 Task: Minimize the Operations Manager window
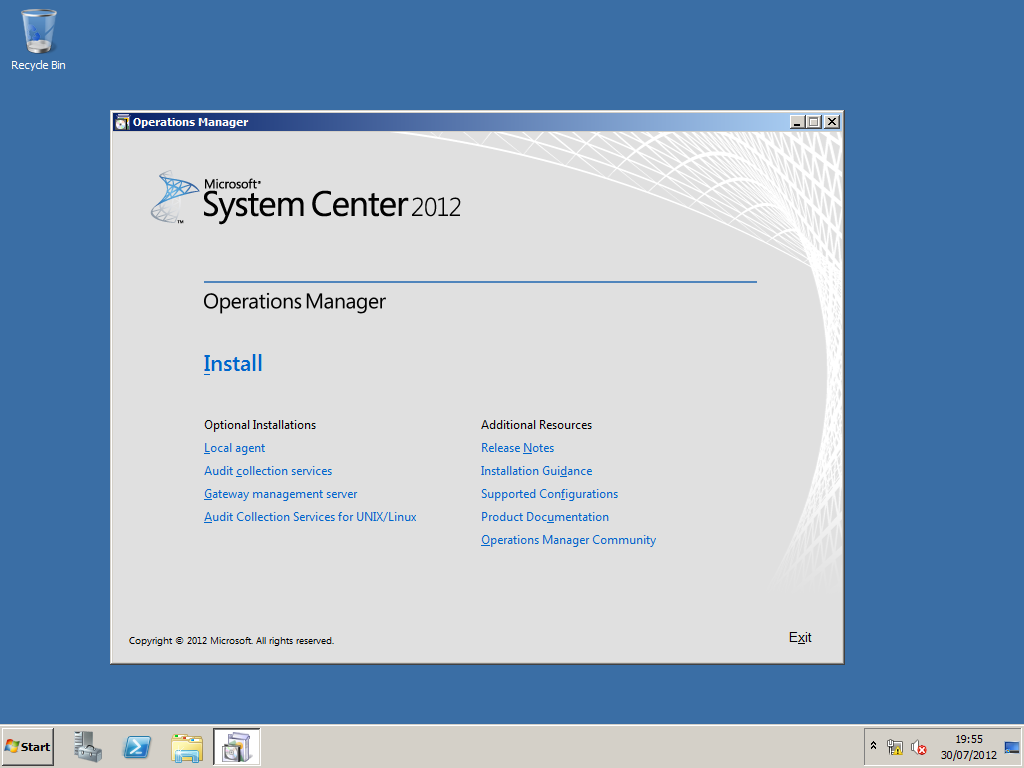(797, 122)
